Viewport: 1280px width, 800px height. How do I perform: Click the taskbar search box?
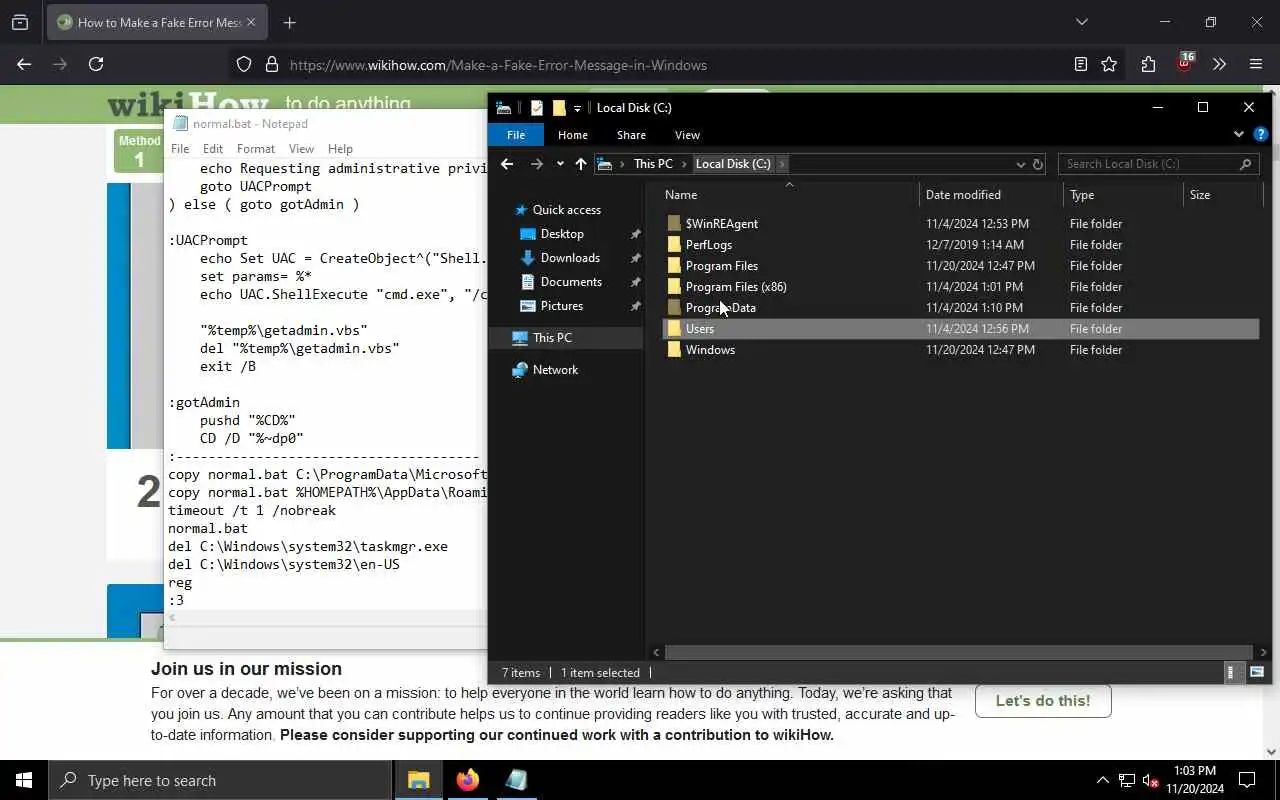coord(220,780)
